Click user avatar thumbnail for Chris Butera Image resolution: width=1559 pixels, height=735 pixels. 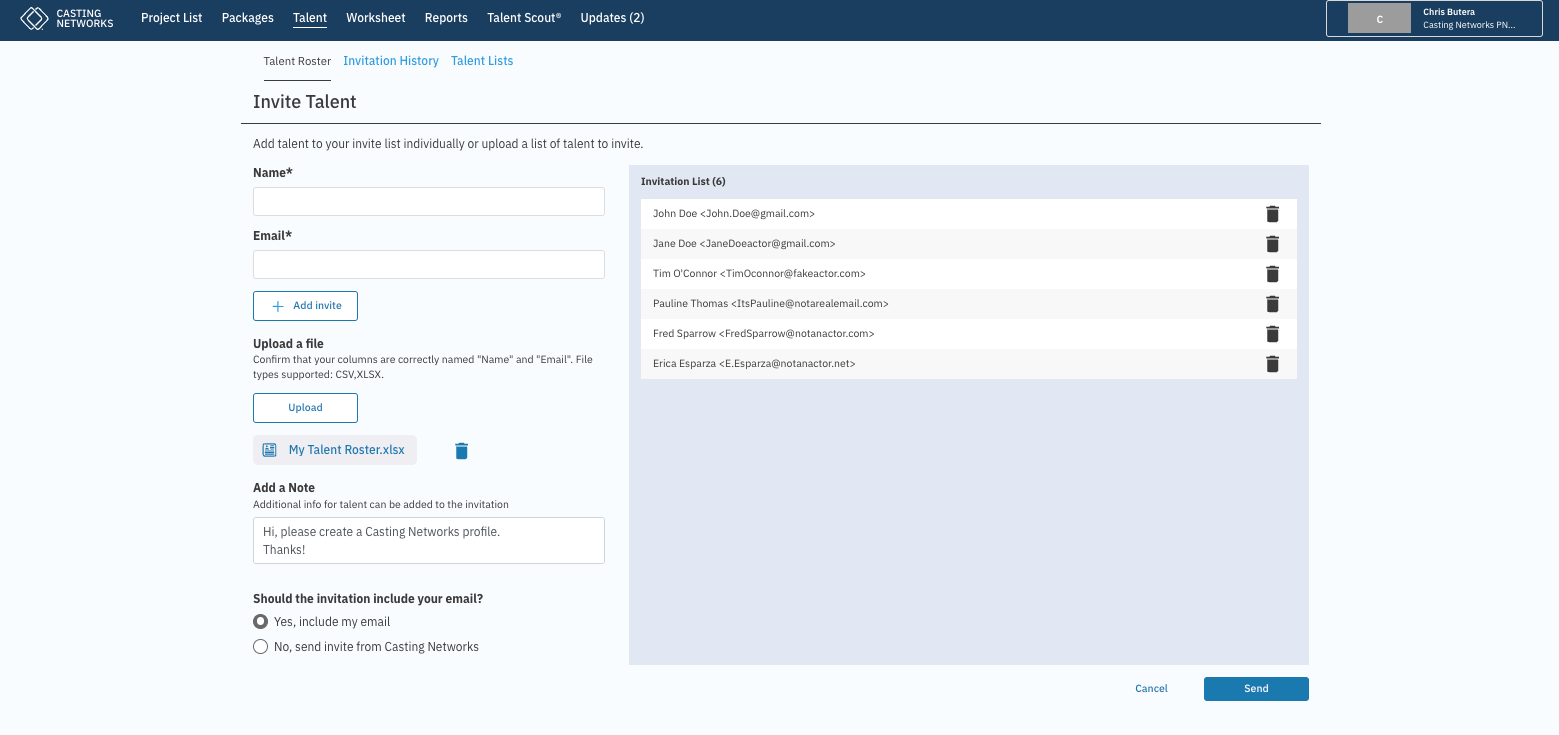(1379, 19)
